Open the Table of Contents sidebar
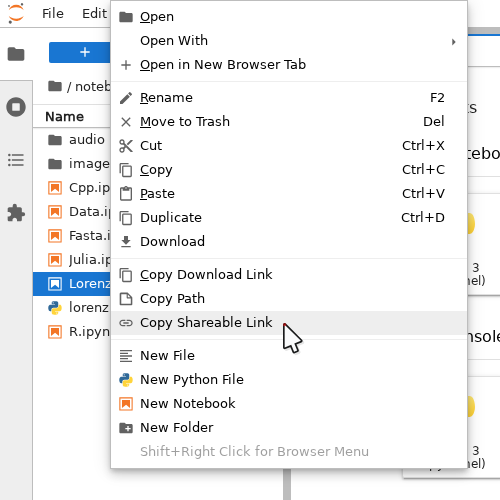Screen dimensions: 500x500 [16, 160]
